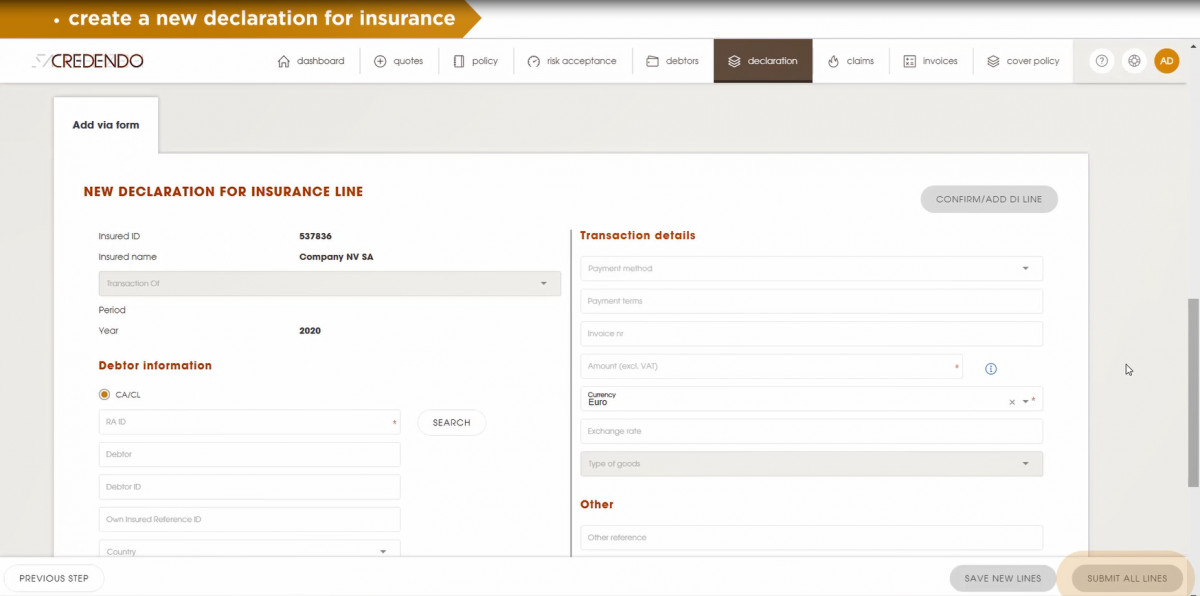This screenshot has height=596, width=1200.
Task: Click SAVE NEW LINES button
Action: click(x=1003, y=578)
